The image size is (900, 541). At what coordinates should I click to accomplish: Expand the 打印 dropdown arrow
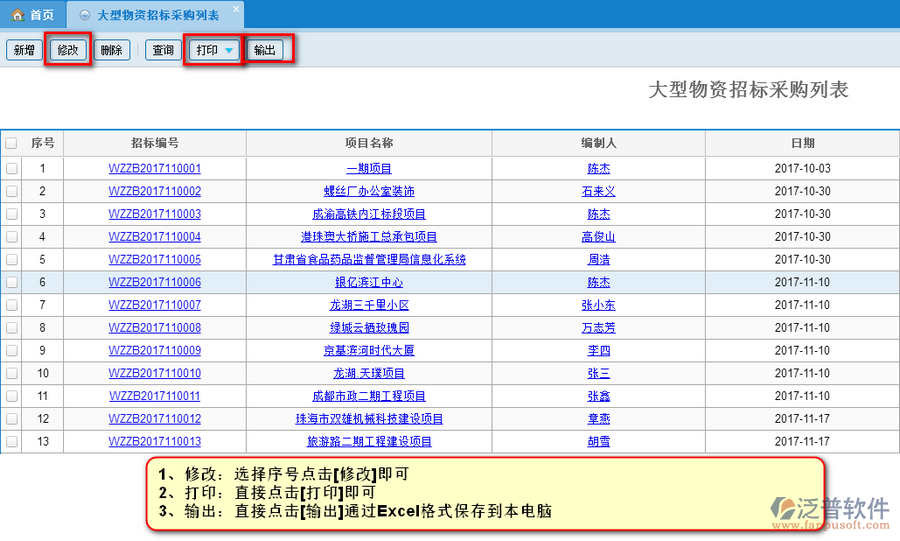229,51
